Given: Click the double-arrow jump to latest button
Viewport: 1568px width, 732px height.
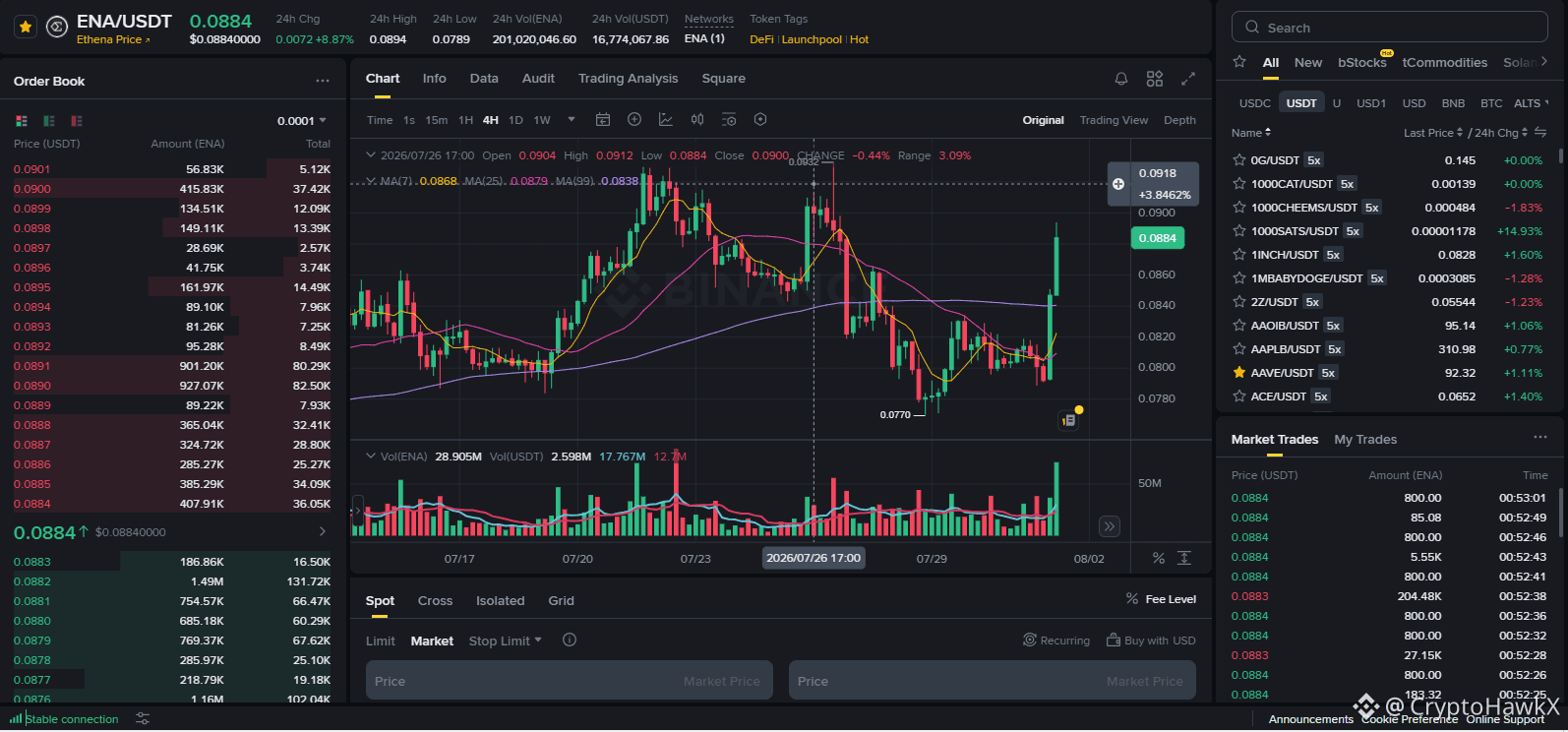Looking at the screenshot, I should (1110, 526).
